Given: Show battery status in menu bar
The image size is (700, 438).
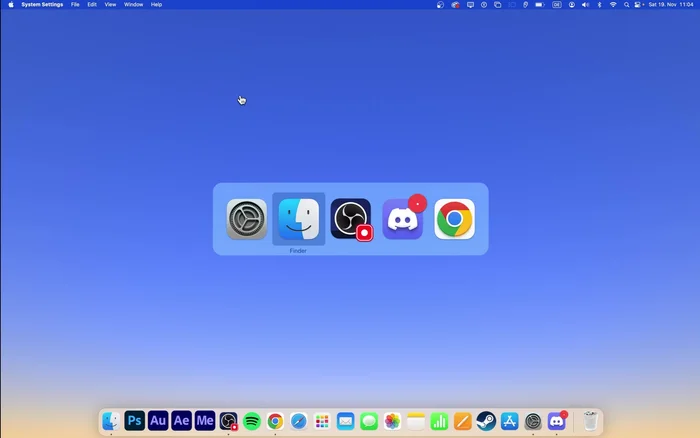Looking at the screenshot, I should (540, 4).
